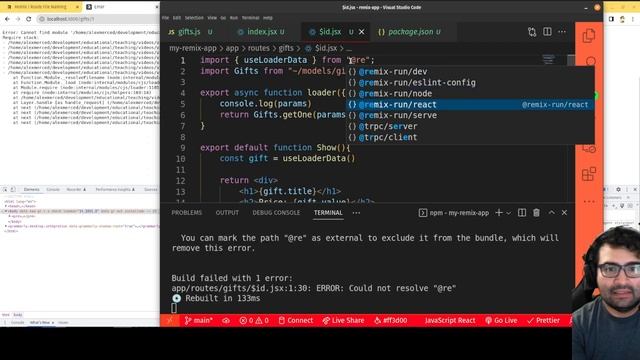Viewport: 640px width, 360px height.
Task: Open DevTools Recorder tab in browser
Action: pos(76,189)
